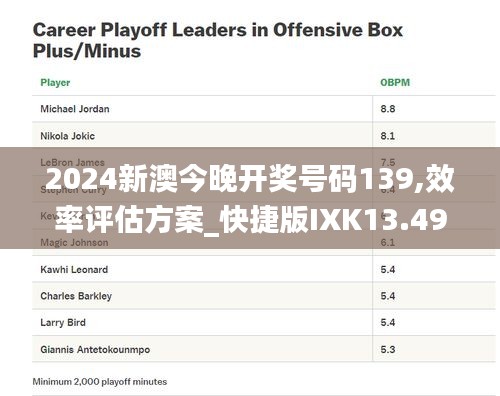500x396 pixels.
Task: Select the Michael Jordan row
Action: tap(264, 109)
